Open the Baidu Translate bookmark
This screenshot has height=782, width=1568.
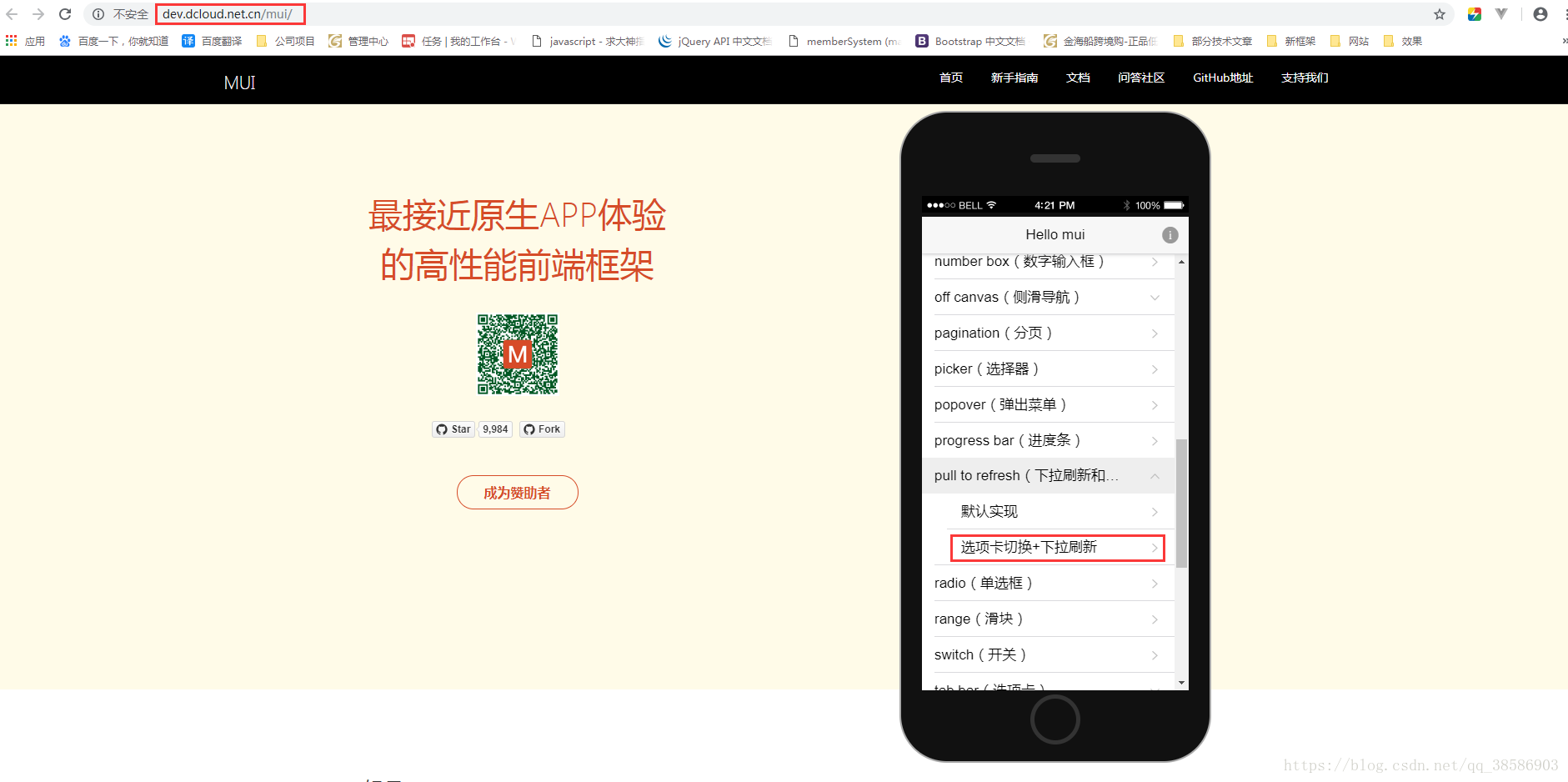tap(212, 41)
